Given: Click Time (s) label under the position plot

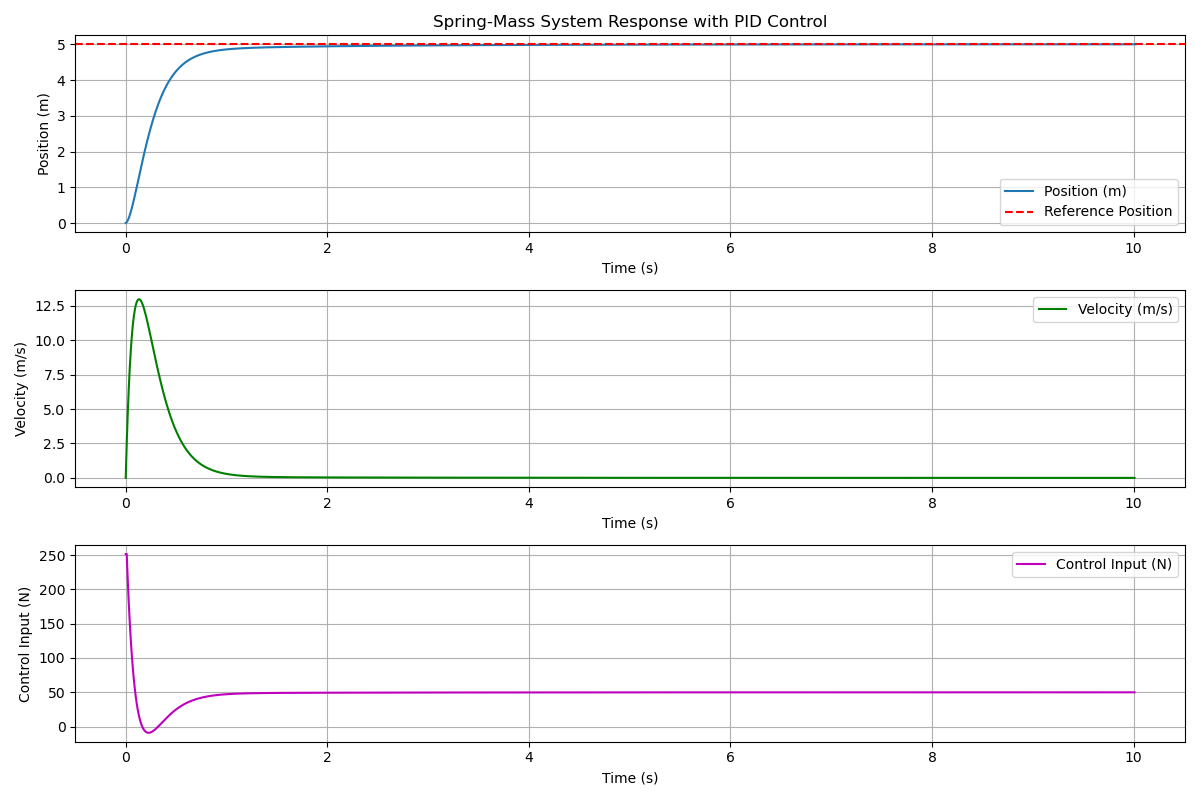Looking at the screenshot, I should coord(629,268).
